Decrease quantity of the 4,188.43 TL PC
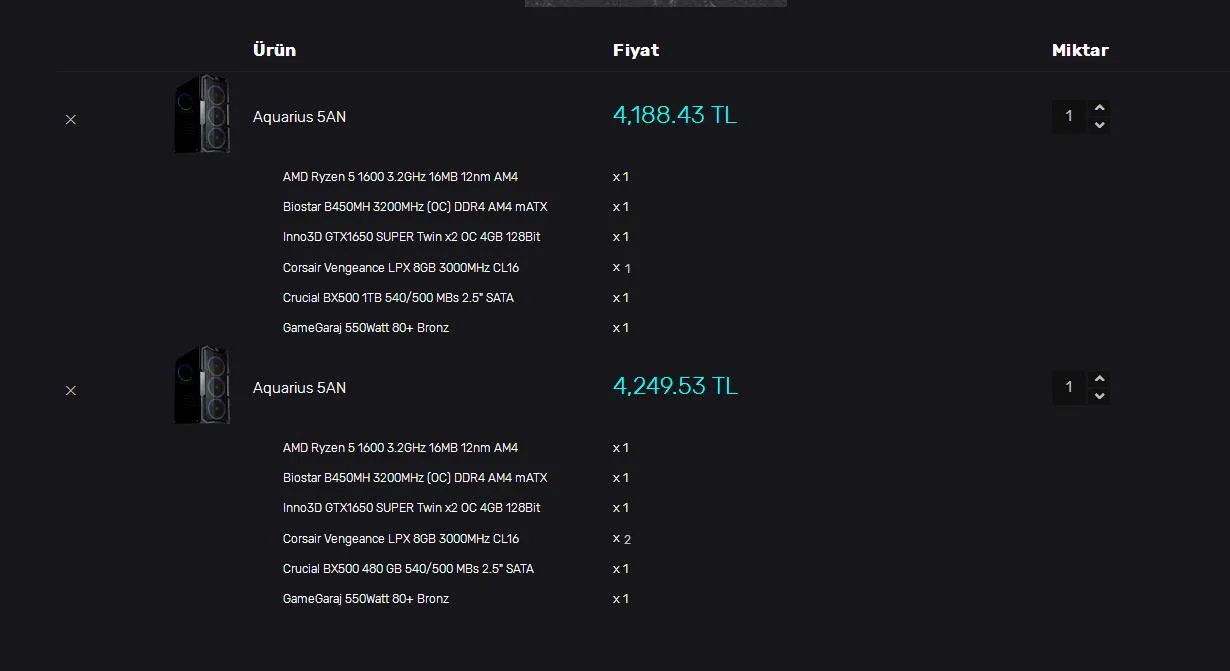This screenshot has width=1230, height=671. pos(1100,125)
